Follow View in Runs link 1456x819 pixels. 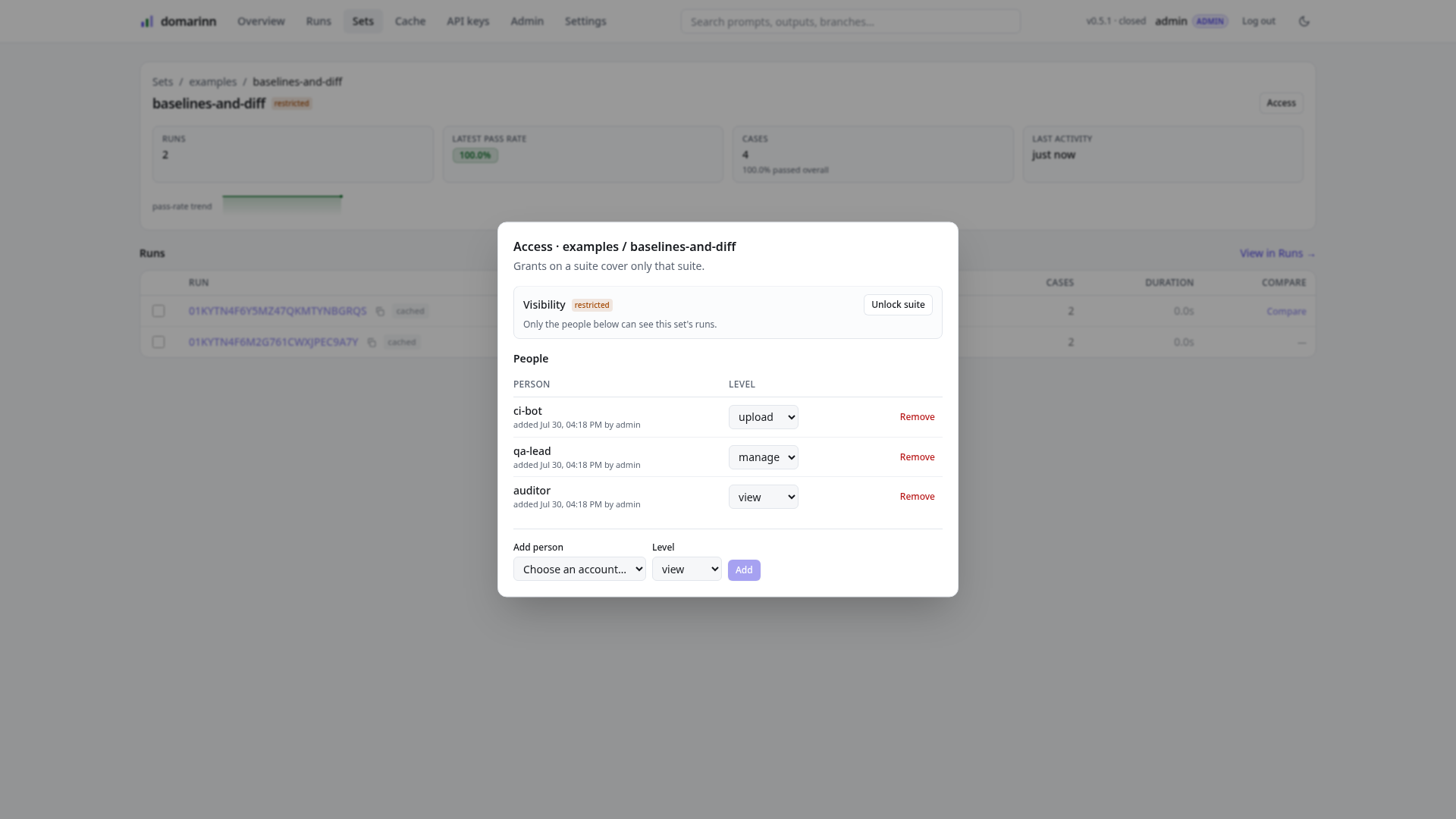click(x=1277, y=253)
